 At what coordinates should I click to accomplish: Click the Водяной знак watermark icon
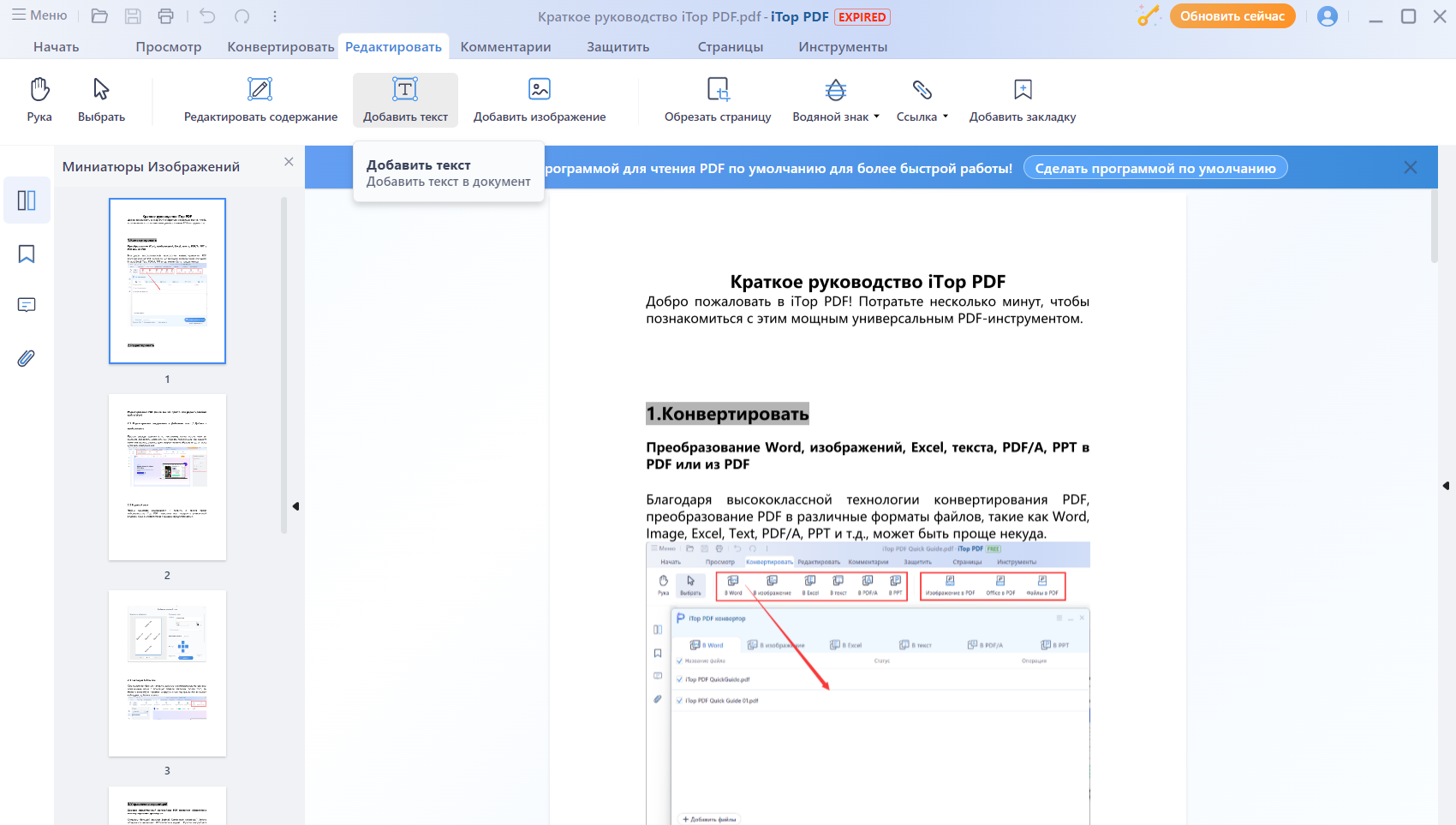point(836,90)
